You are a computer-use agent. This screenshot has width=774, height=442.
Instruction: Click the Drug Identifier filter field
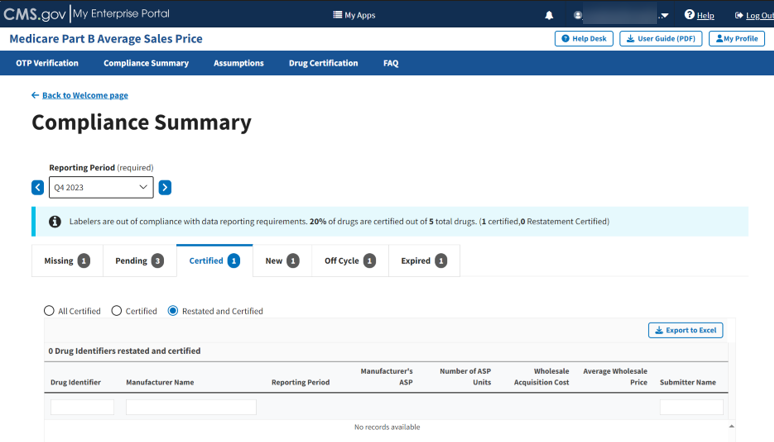pos(82,407)
